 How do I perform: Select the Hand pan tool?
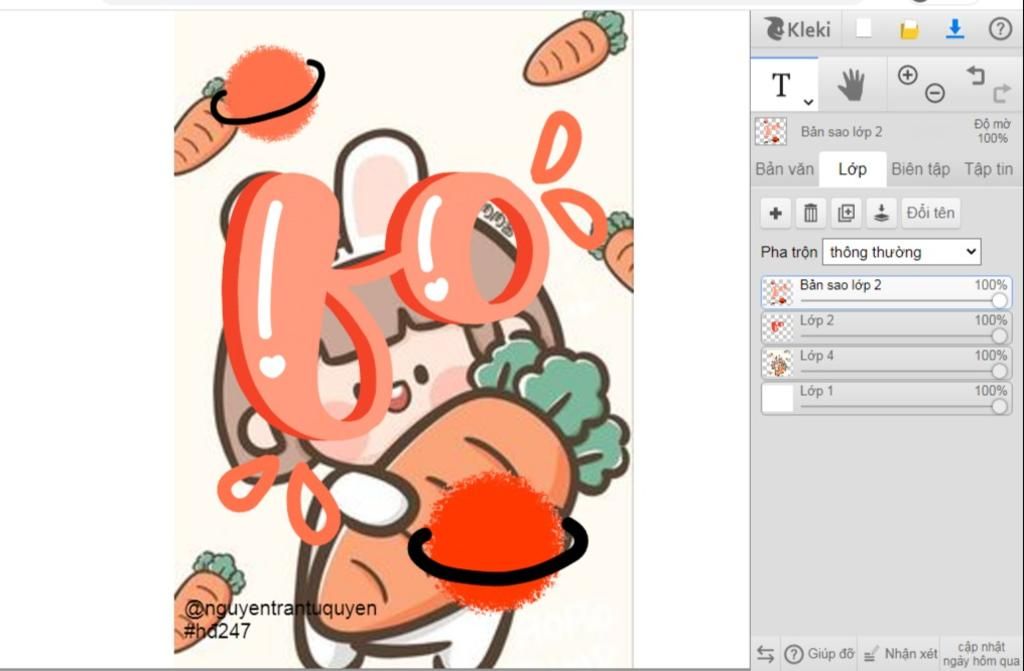click(x=852, y=85)
